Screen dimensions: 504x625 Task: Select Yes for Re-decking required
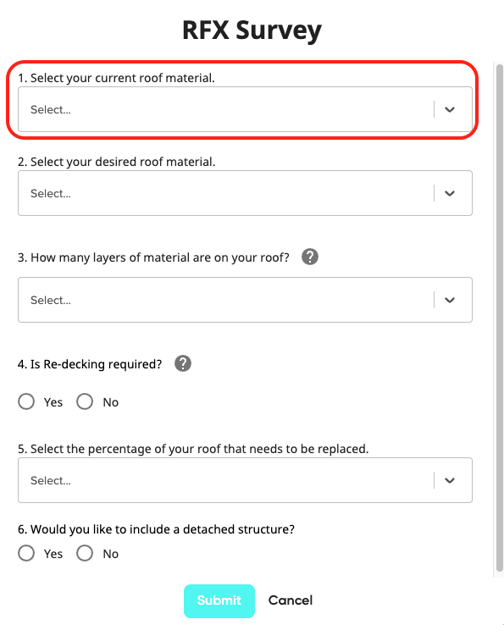coord(26,401)
